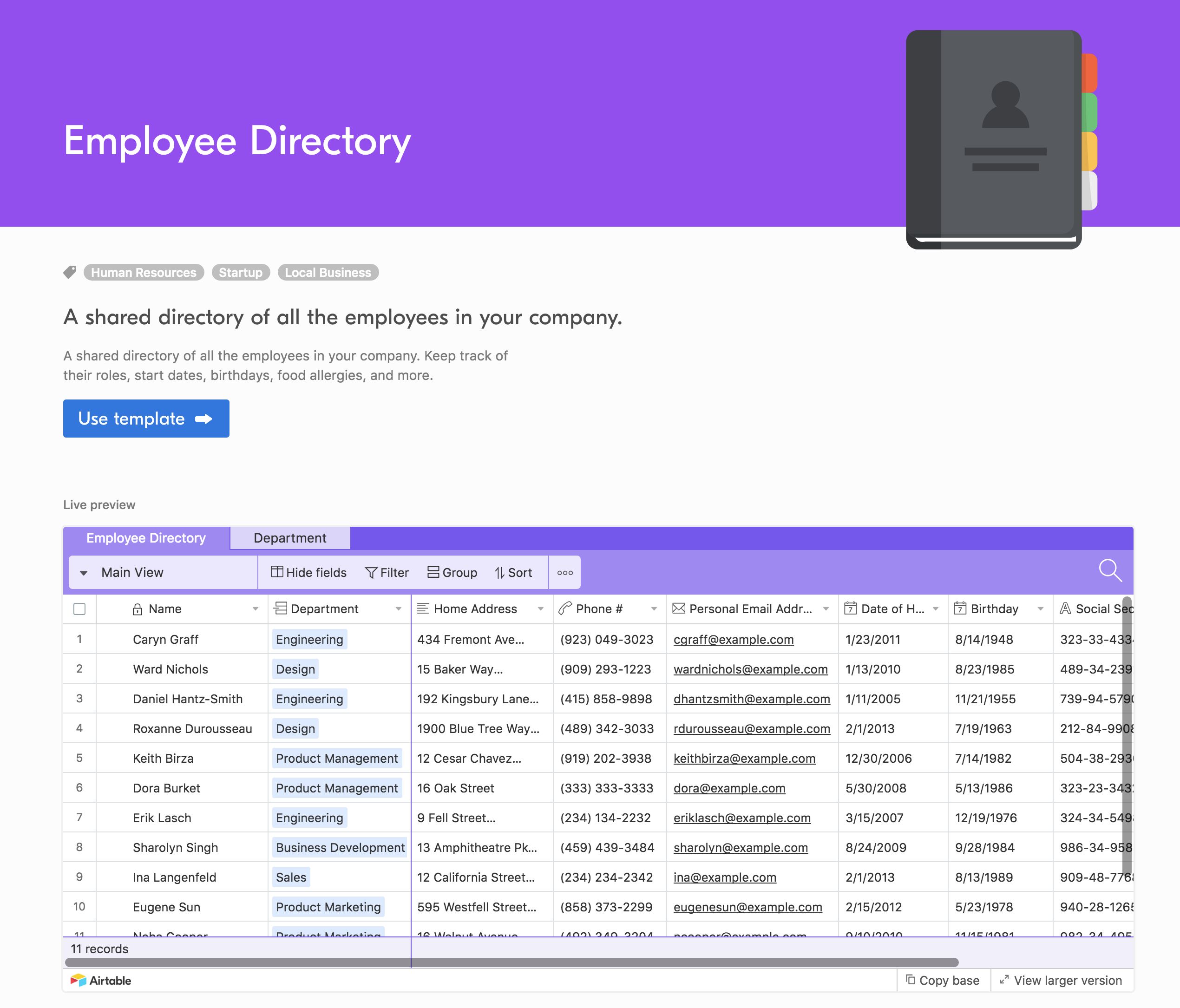Open the Name column dropdown arrow
1180x1008 pixels.
point(255,609)
